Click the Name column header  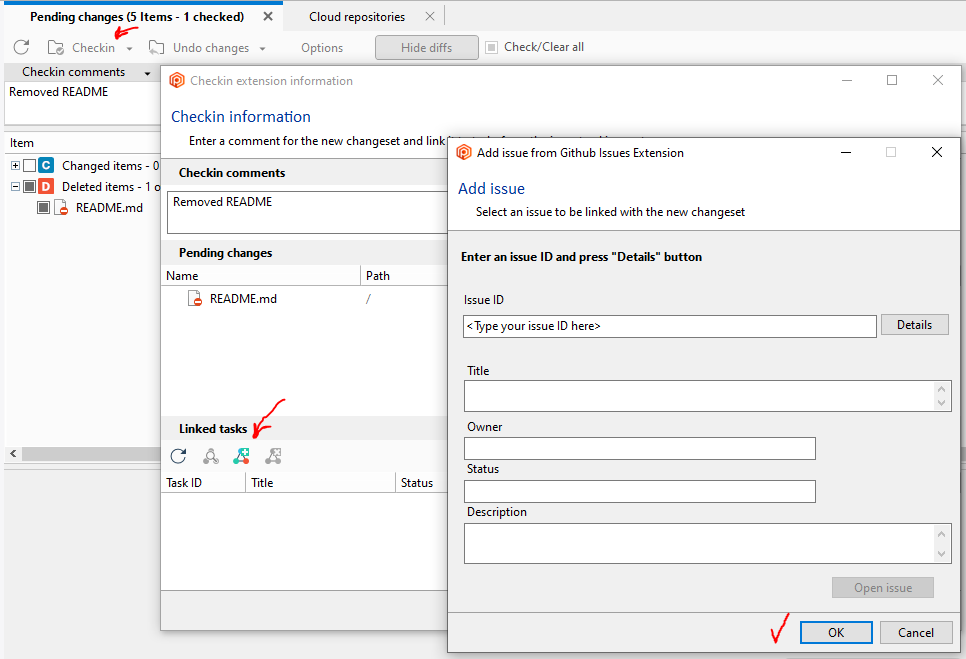[x=261, y=276]
